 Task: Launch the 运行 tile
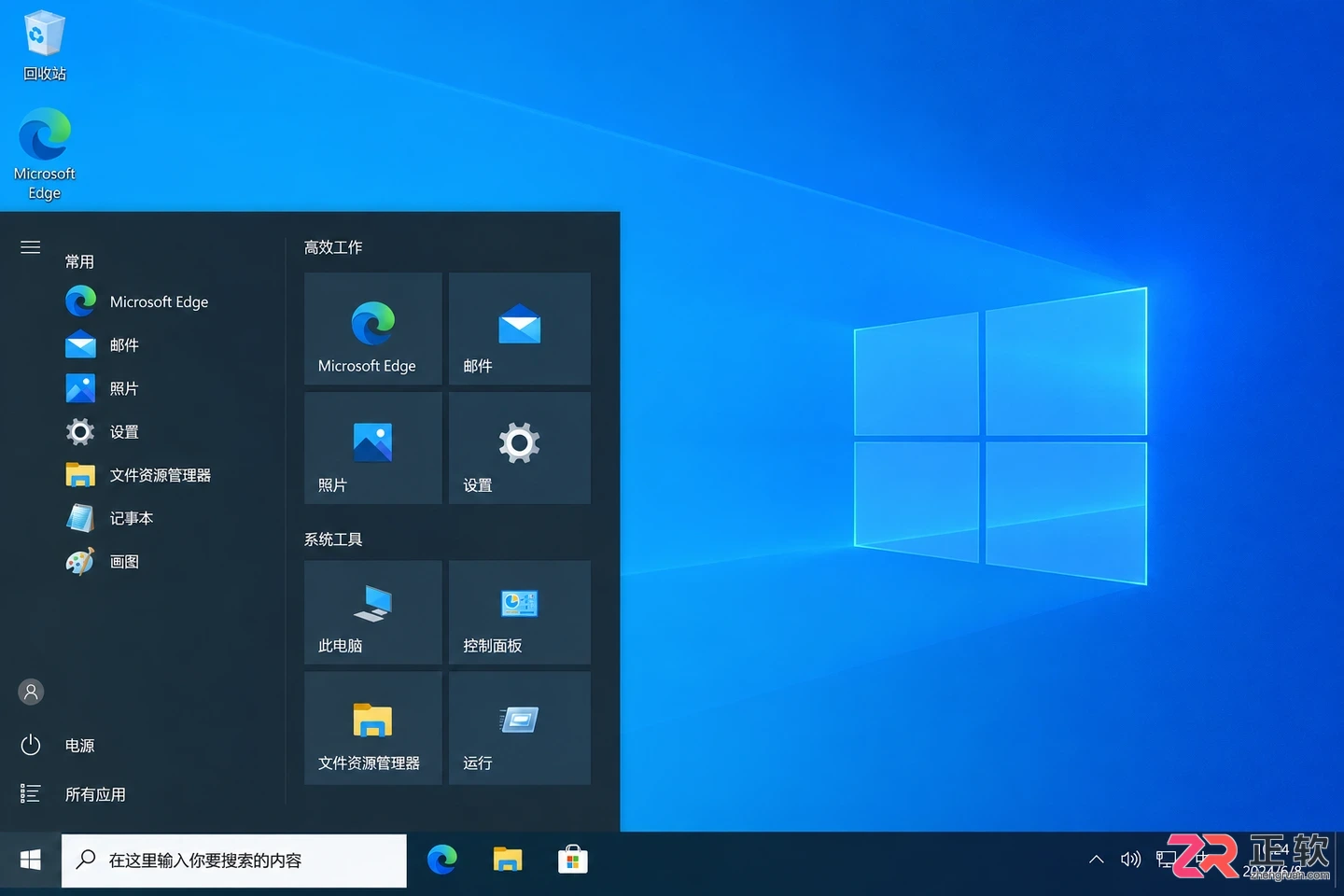click(520, 728)
